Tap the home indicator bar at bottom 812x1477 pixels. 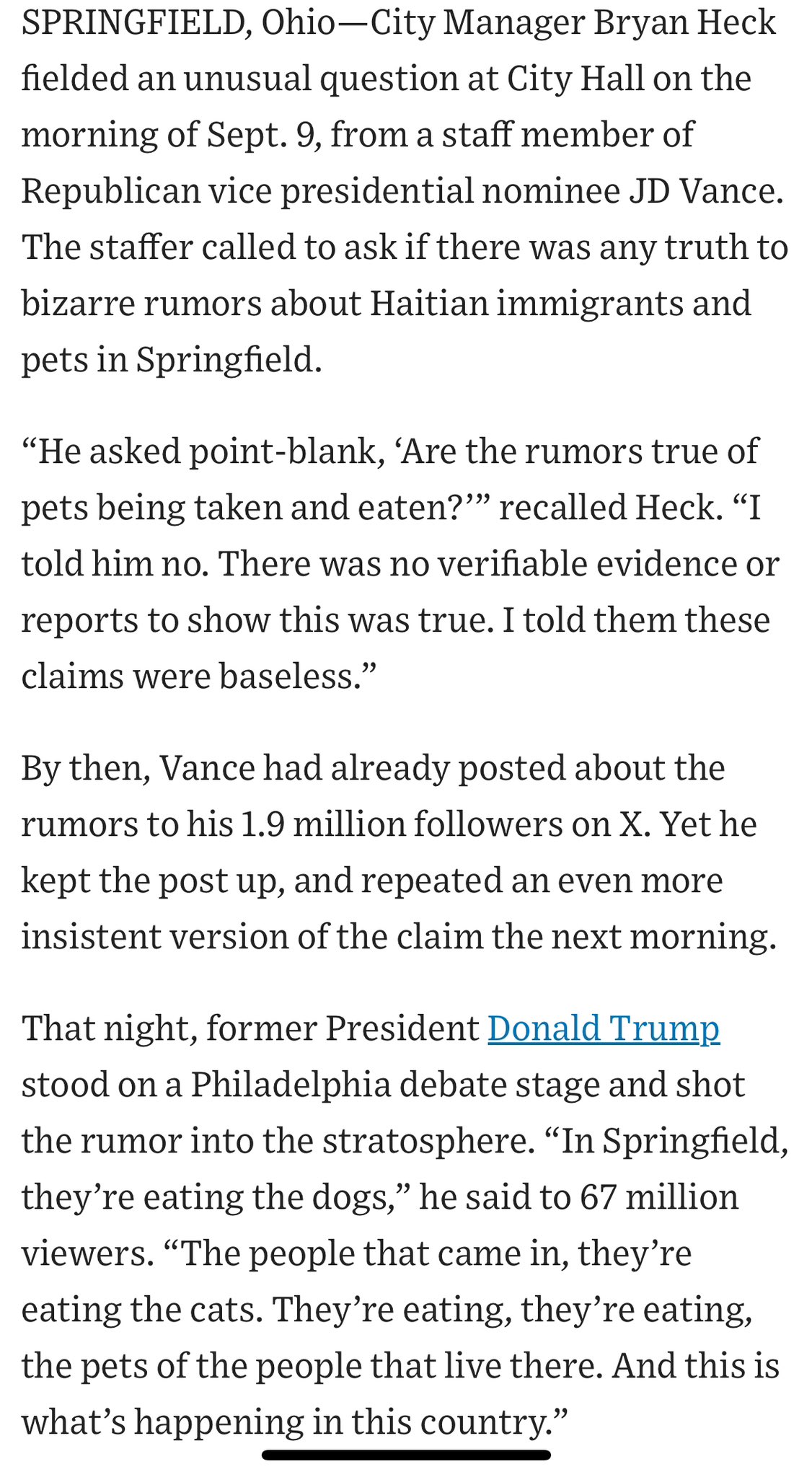(x=406, y=1455)
